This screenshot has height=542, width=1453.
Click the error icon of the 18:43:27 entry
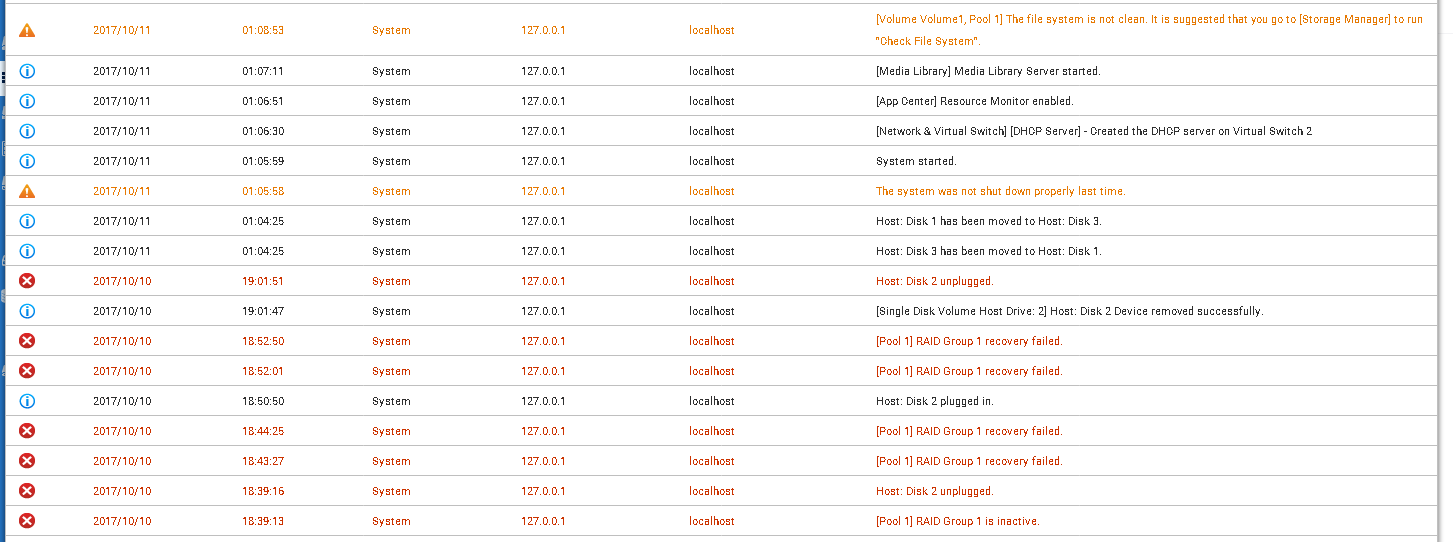[x=27, y=461]
